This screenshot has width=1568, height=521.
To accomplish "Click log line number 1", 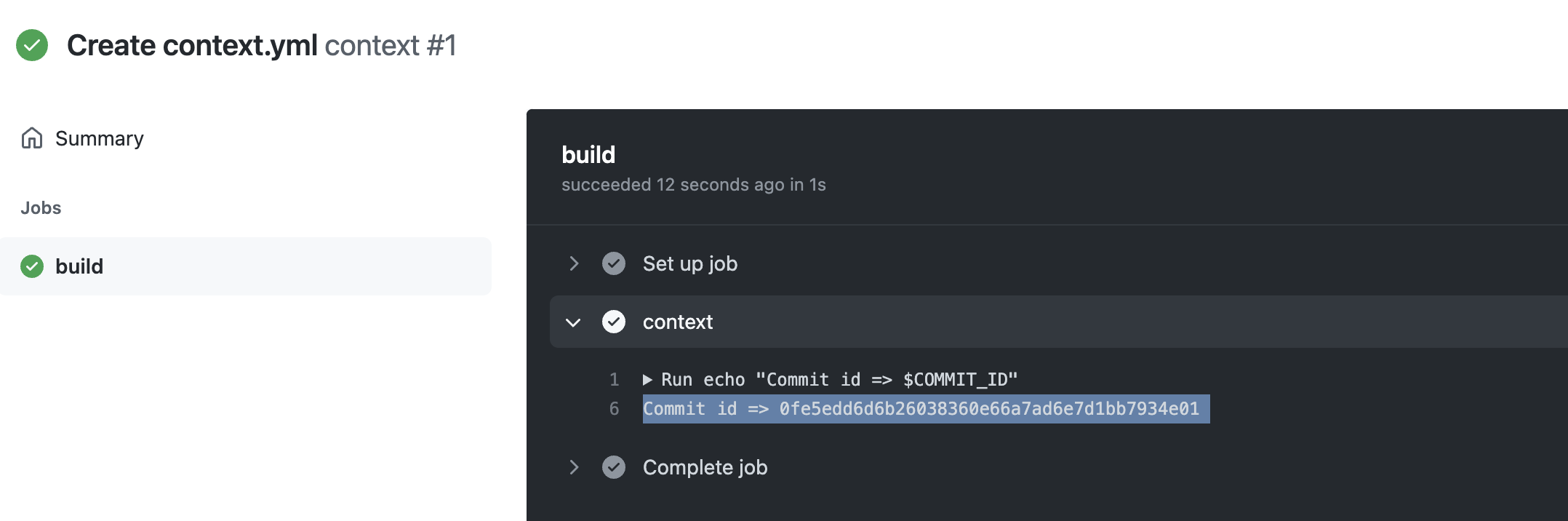I will pyautogui.click(x=615, y=380).
